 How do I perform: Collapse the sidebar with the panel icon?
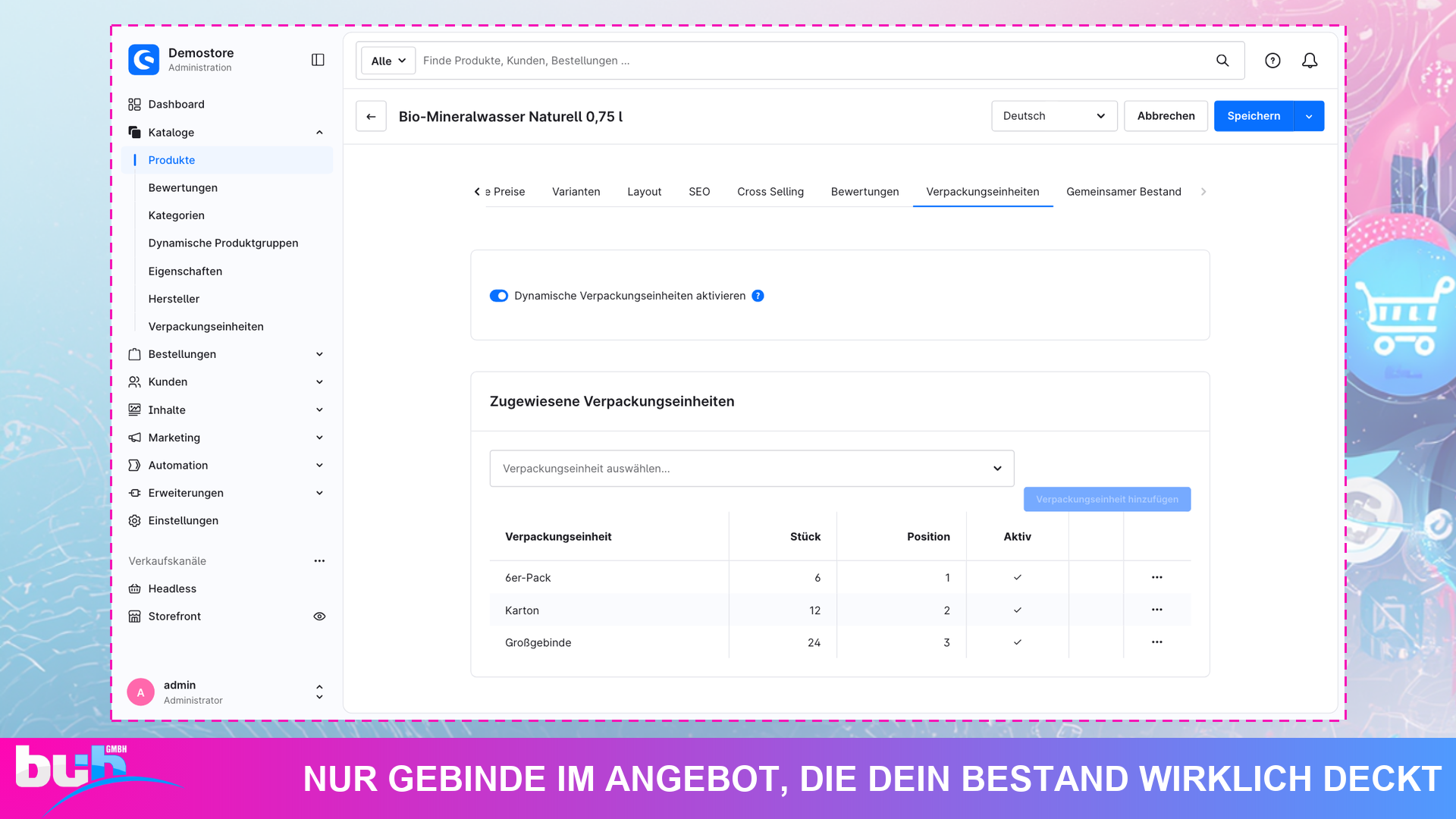[x=318, y=60]
